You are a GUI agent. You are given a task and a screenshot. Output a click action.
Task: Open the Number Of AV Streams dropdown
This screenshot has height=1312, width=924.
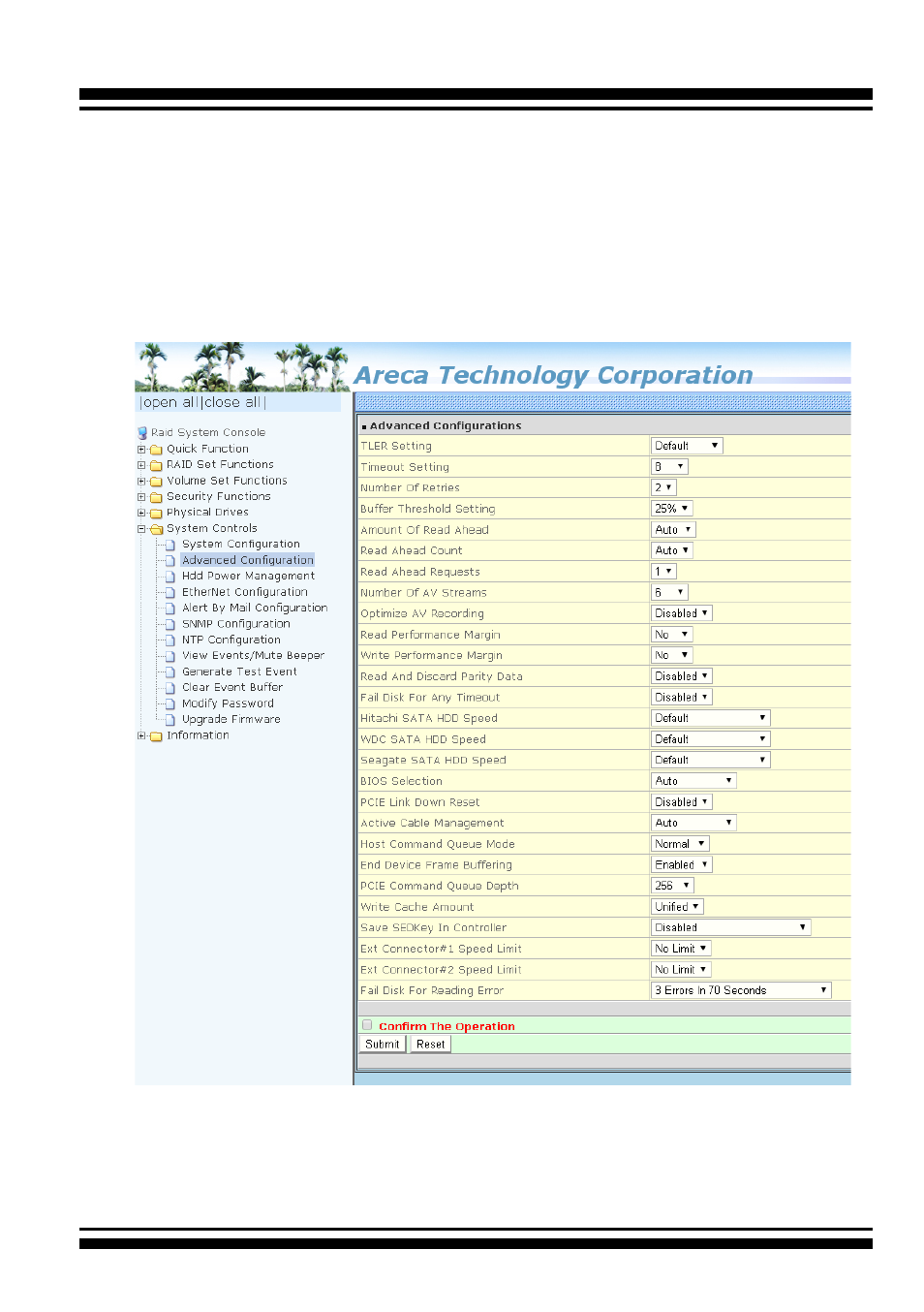point(669,593)
